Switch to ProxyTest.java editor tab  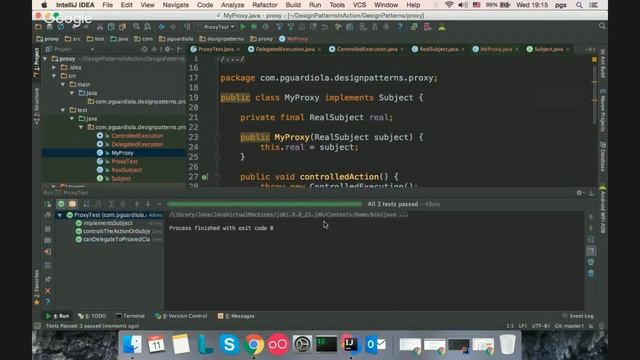[216, 49]
